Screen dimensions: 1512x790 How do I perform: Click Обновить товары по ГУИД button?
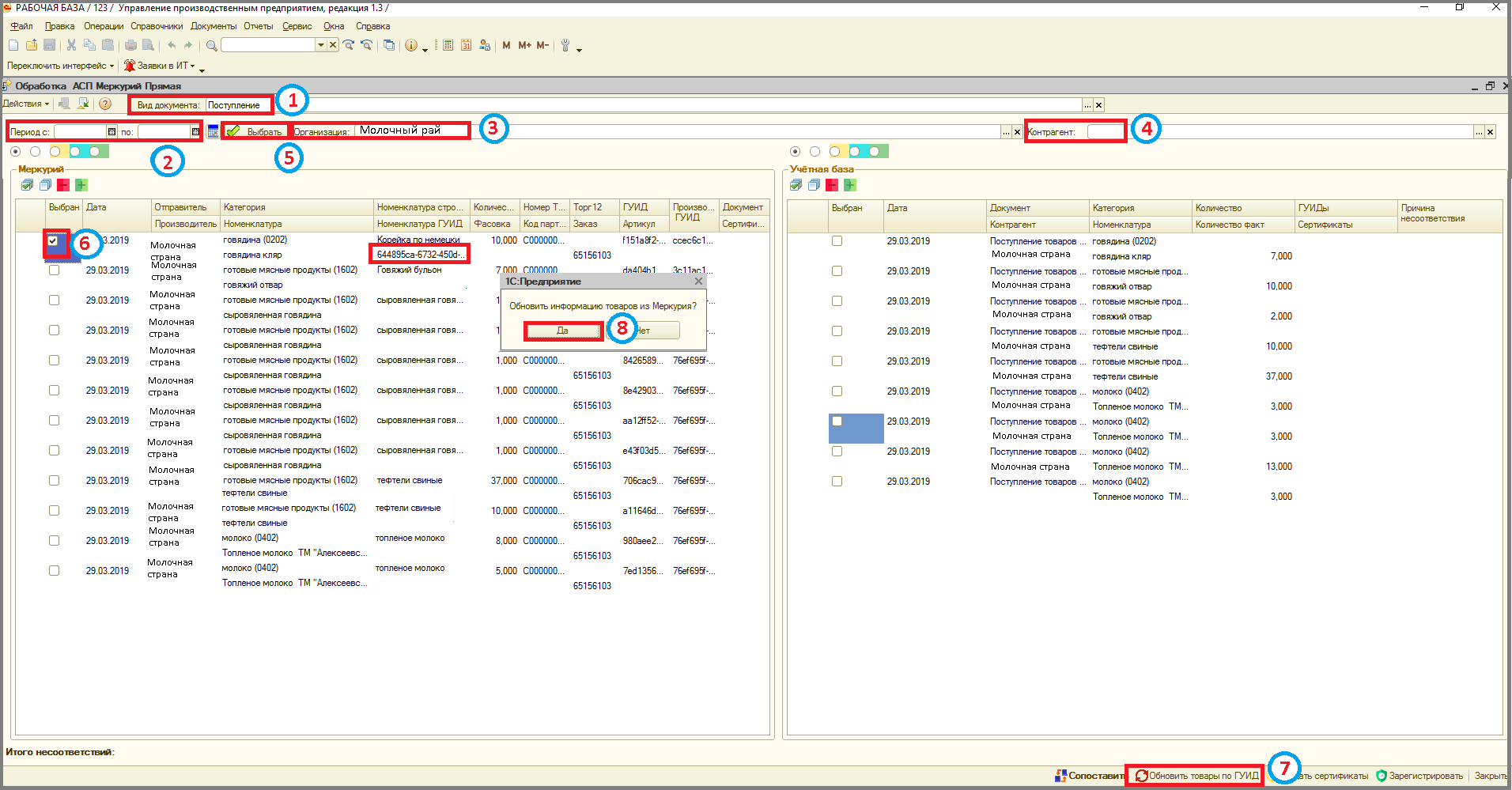tap(1197, 776)
